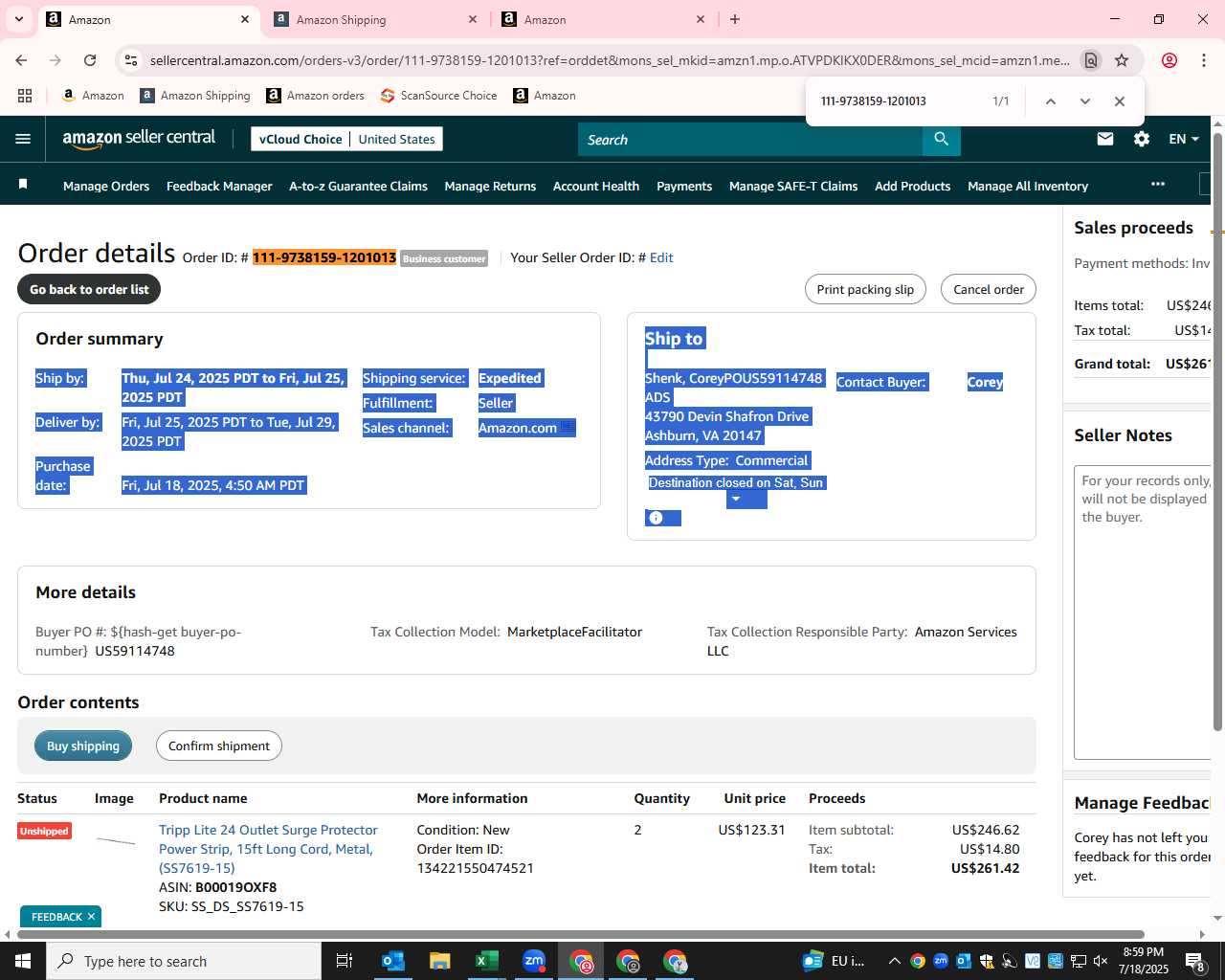Click Print packing slip button

click(865, 289)
